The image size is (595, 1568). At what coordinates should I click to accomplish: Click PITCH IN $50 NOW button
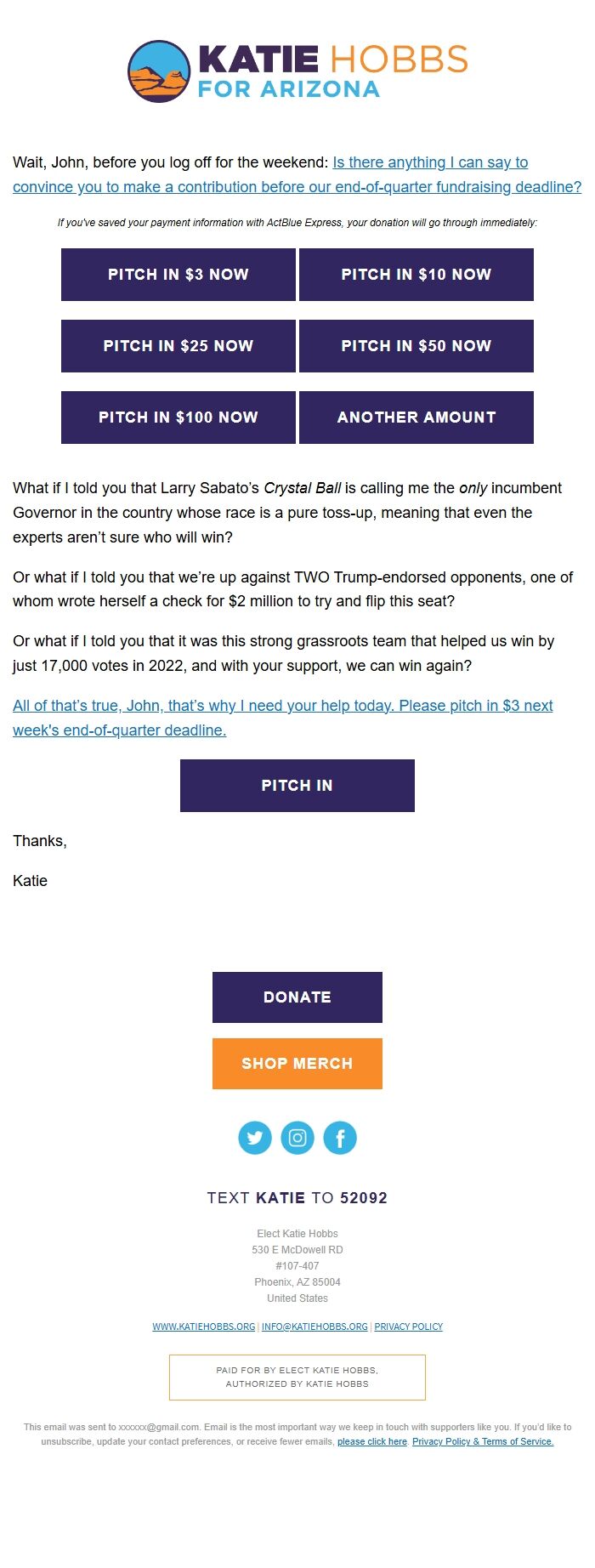pyautogui.click(x=416, y=346)
